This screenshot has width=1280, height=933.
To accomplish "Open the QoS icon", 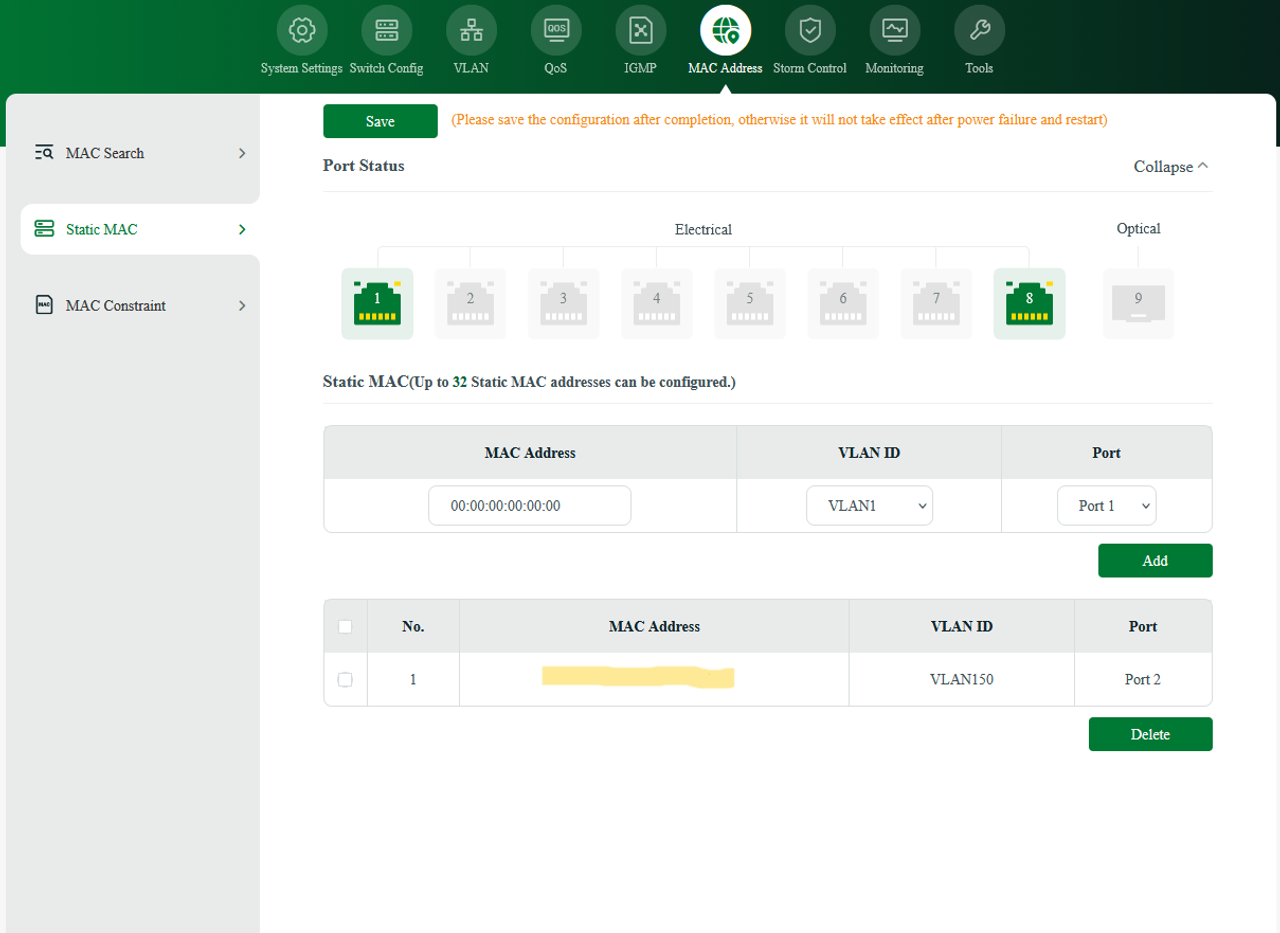I will point(556,31).
